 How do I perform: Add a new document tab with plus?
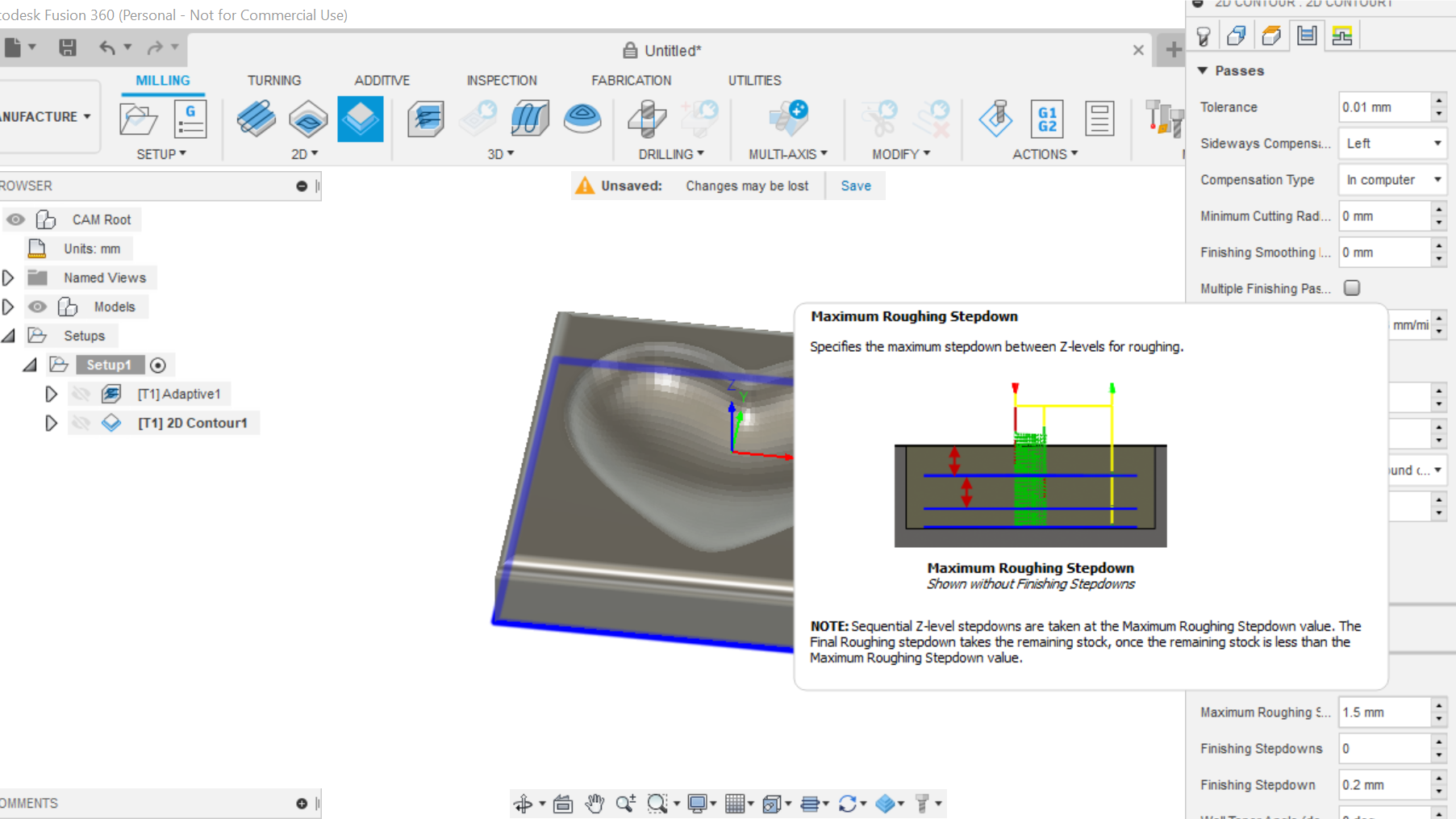(x=1174, y=50)
